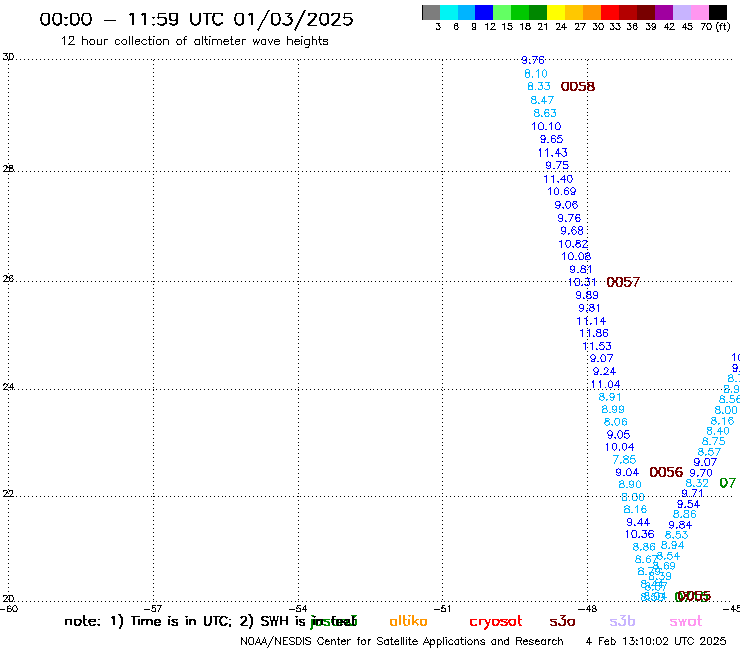Viewport: 740px width, 650px height.
Task: Select the 9.89 reading
Action: [x=587, y=295]
